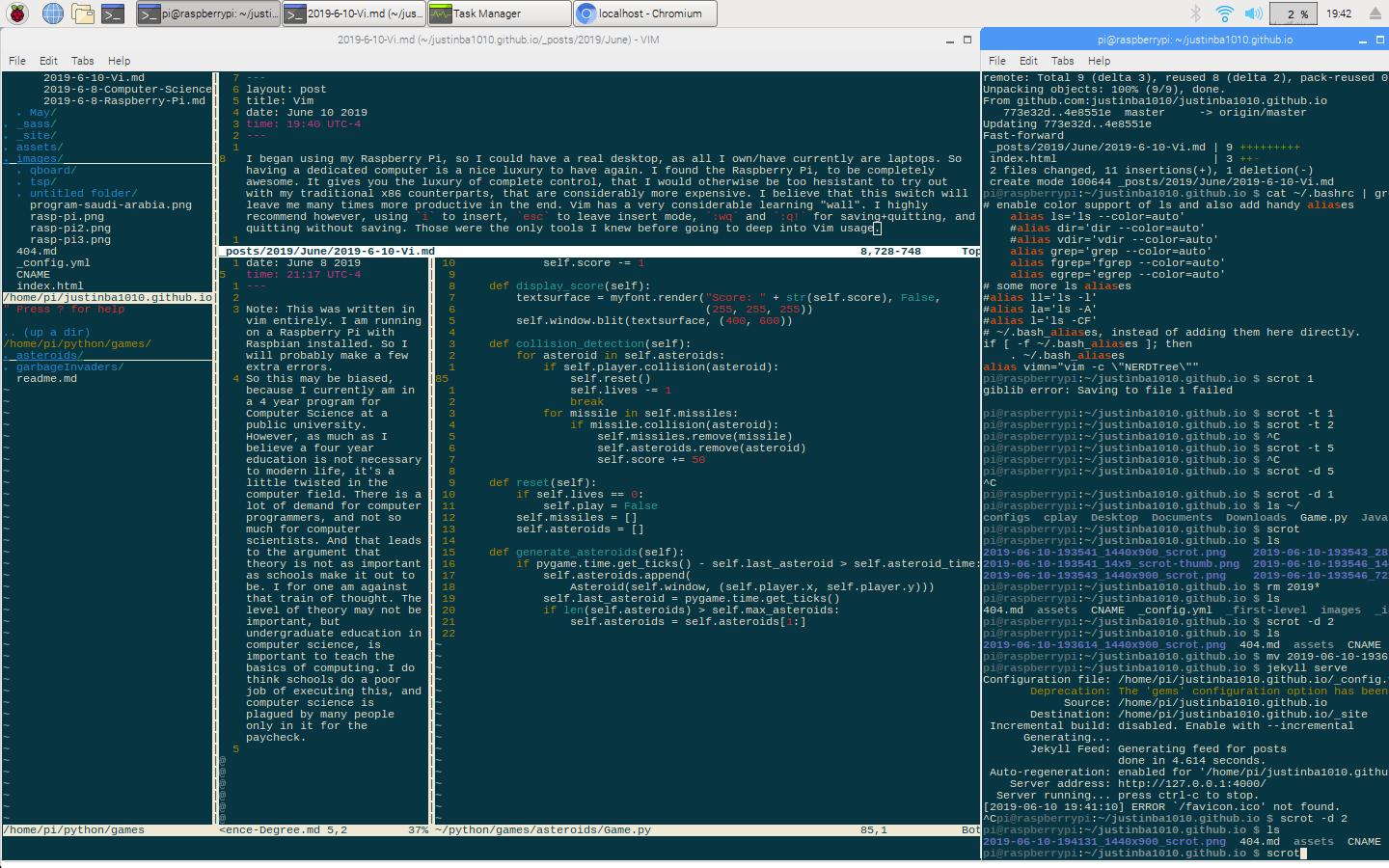Open the Raspberry Pi main menu
This screenshot has height=868, width=1389.
click(x=17, y=14)
